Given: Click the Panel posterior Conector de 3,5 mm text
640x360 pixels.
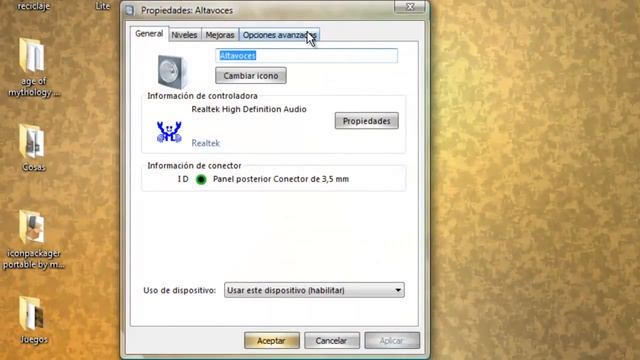Looking at the screenshot, I should click(281, 179).
